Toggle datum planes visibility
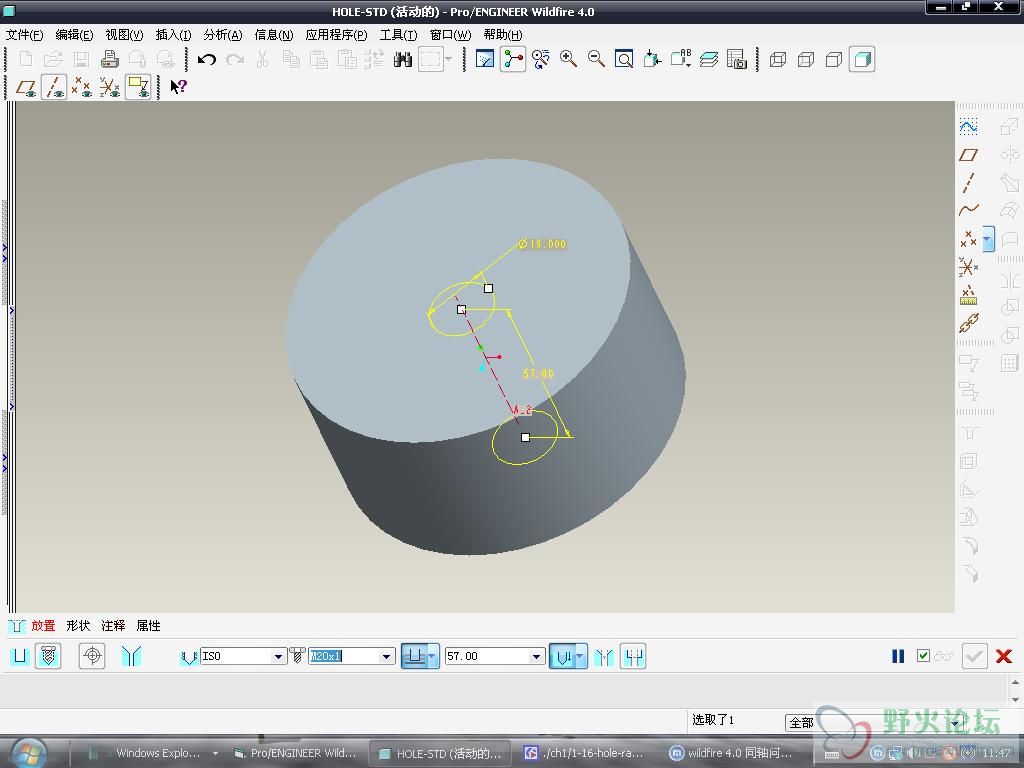 (26, 87)
